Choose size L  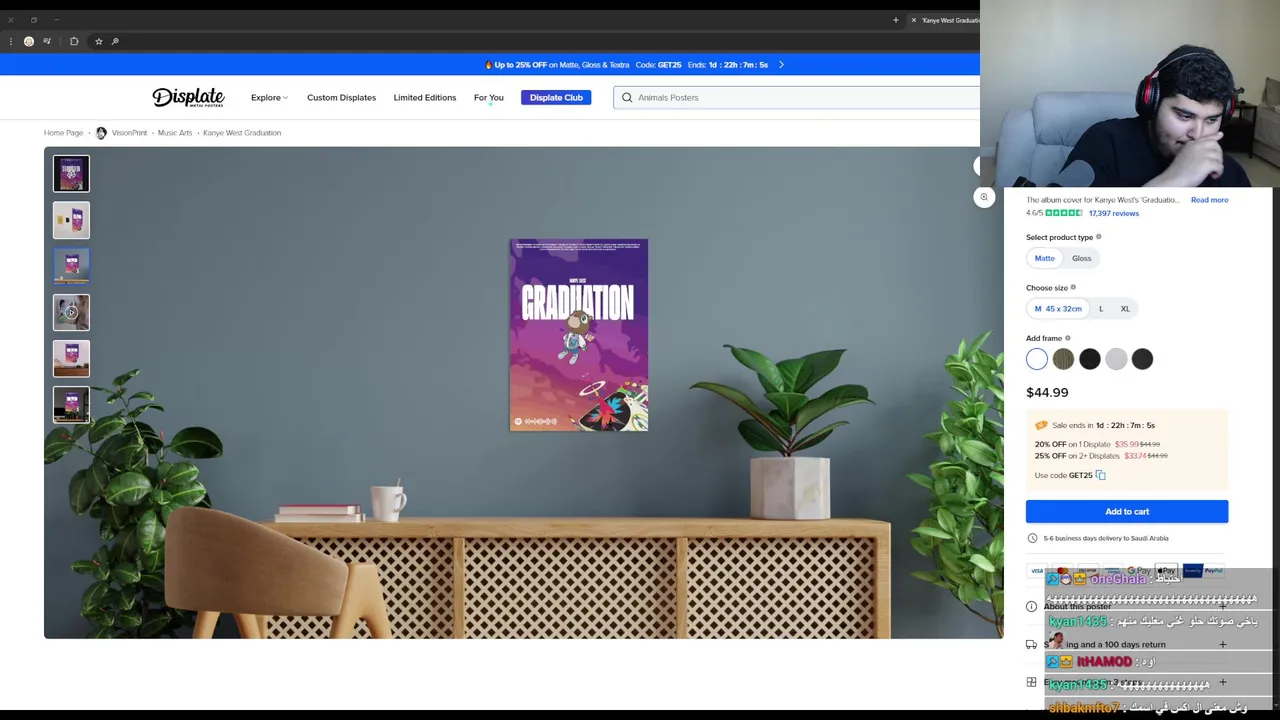click(x=1101, y=308)
